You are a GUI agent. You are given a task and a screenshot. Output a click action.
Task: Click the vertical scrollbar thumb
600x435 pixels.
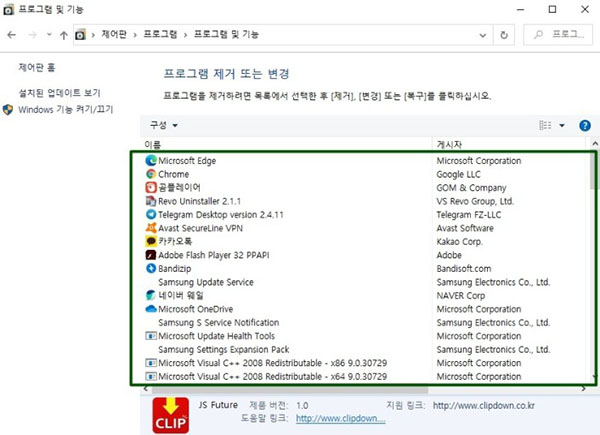(594, 171)
